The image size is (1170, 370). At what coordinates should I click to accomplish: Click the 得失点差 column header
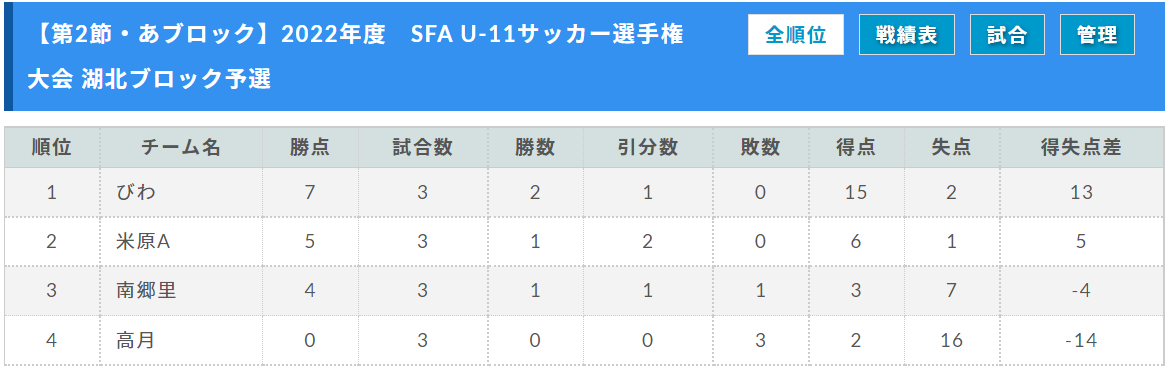(x=1081, y=148)
